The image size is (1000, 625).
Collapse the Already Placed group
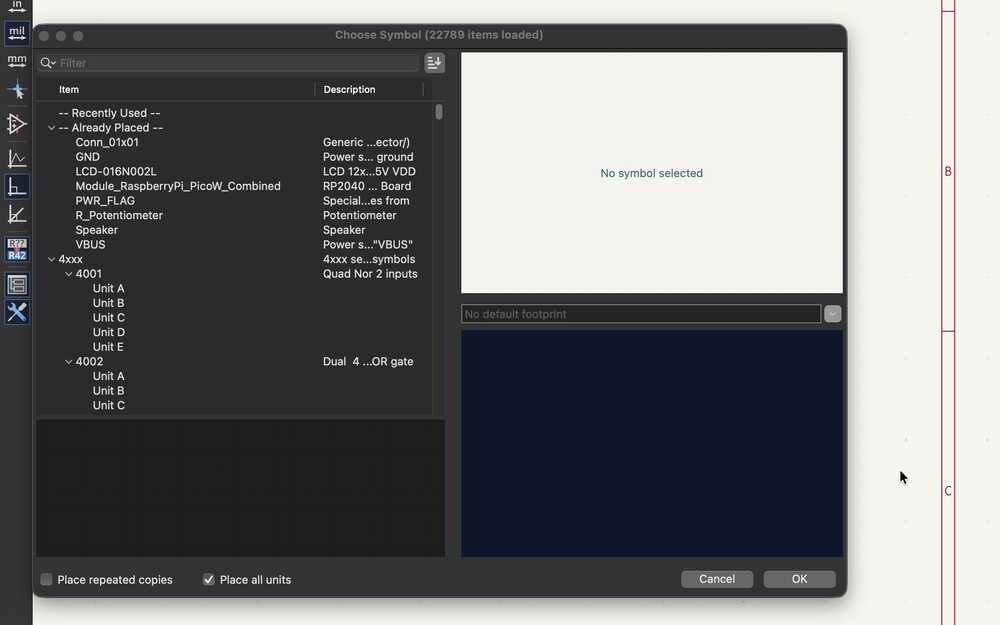51,127
